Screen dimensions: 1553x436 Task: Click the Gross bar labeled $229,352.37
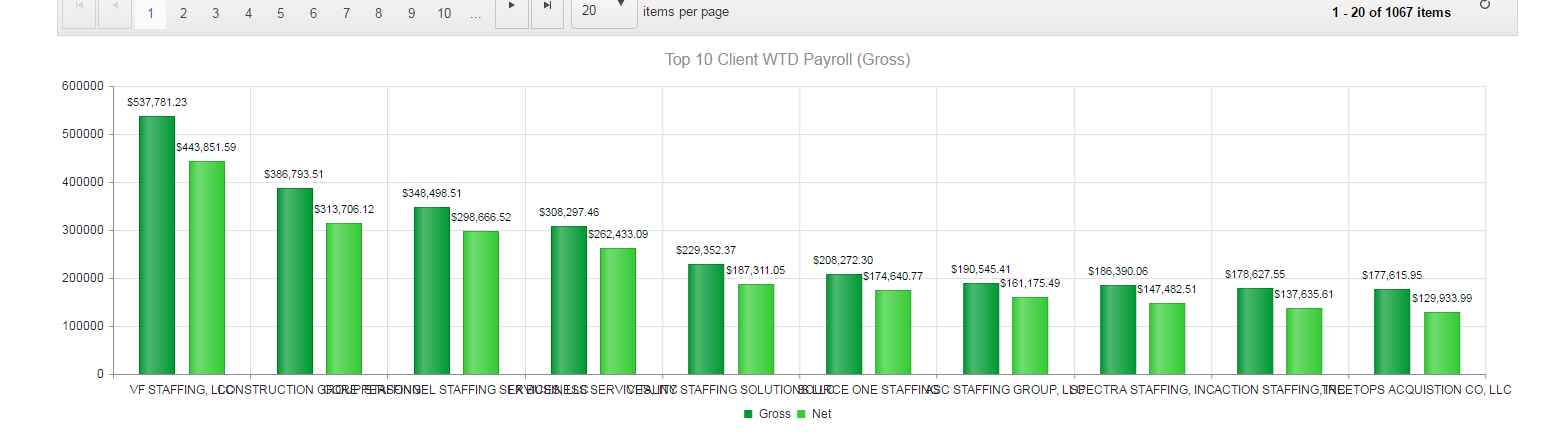(706, 319)
